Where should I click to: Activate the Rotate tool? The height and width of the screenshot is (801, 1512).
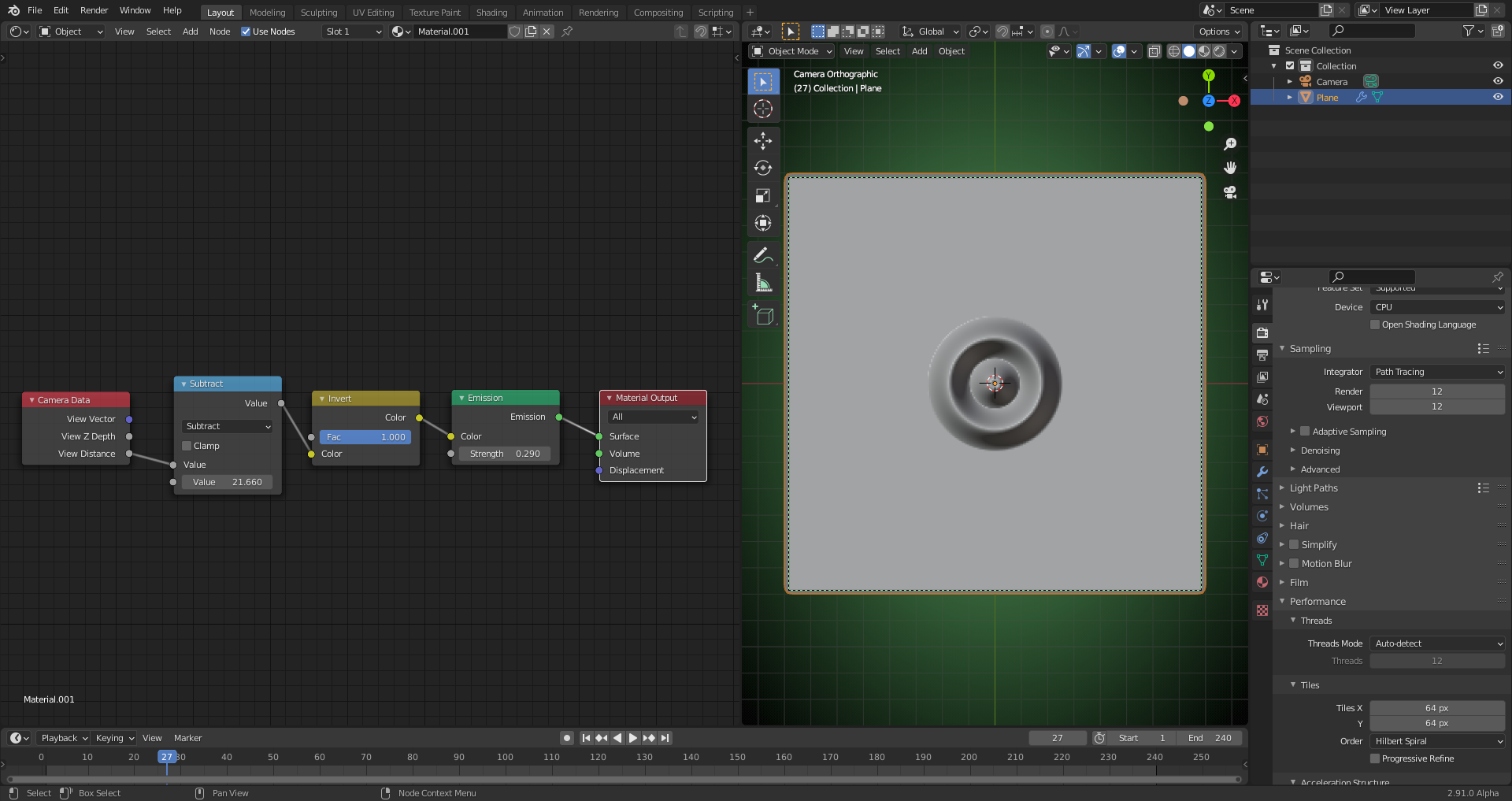click(762, 168)
